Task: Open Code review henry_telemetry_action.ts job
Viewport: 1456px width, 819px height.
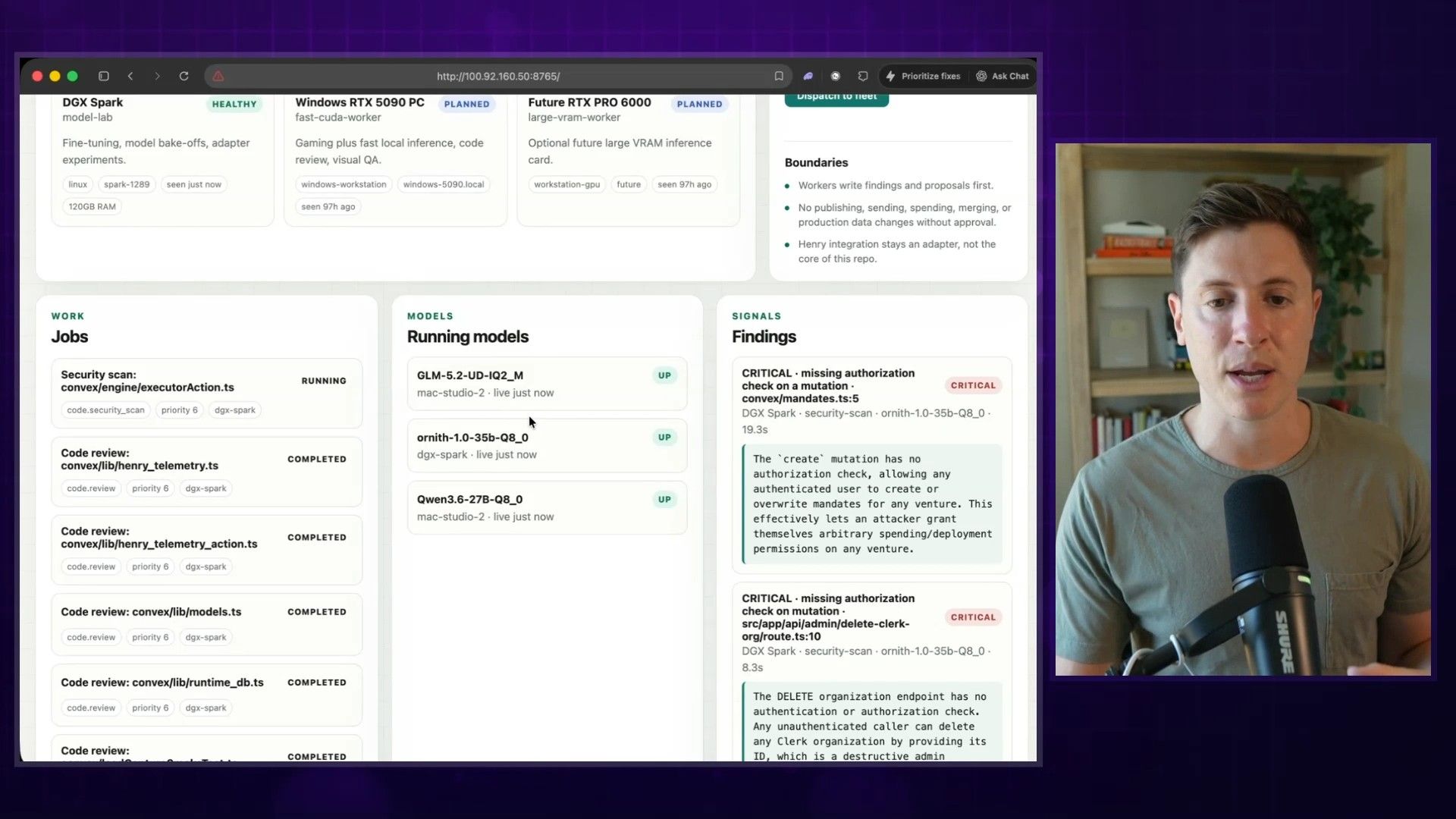Action: click(x=207, y=550)
